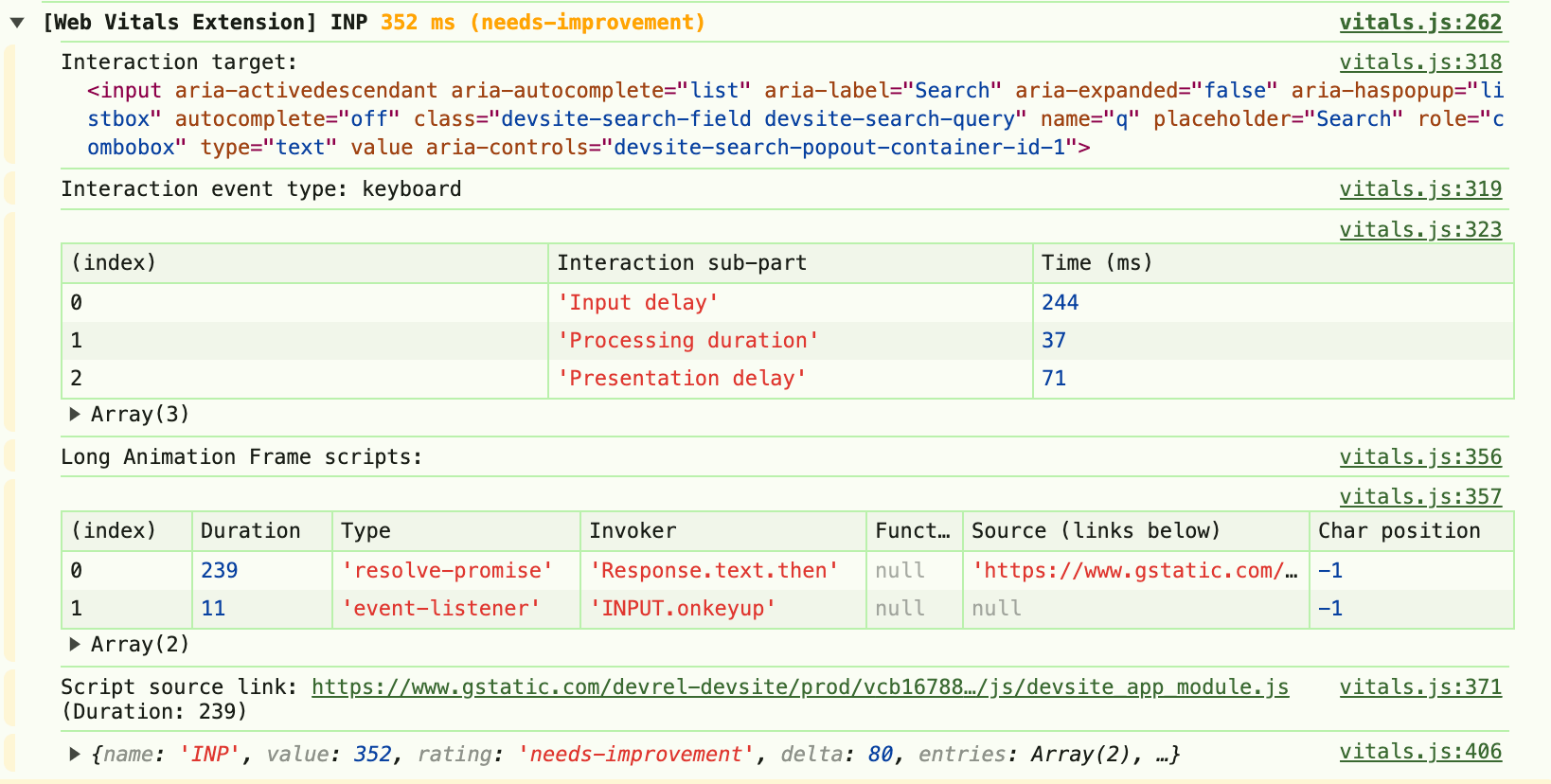Expand the Array(2) scripts entry
The width and height of the screenshot is (1551, 784).
(x=74, y=645)
